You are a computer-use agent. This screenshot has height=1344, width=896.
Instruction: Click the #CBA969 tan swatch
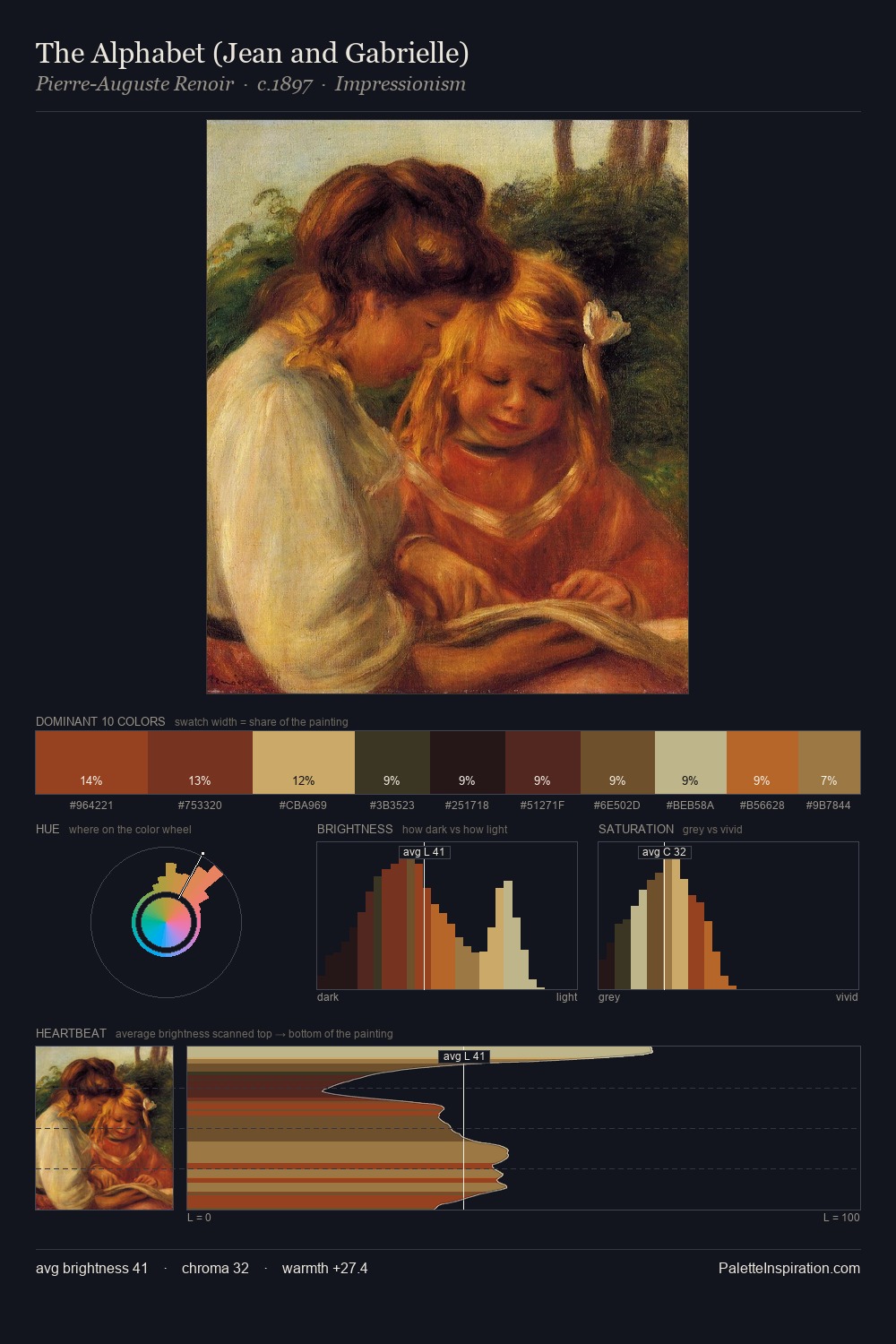coord(304,762)
